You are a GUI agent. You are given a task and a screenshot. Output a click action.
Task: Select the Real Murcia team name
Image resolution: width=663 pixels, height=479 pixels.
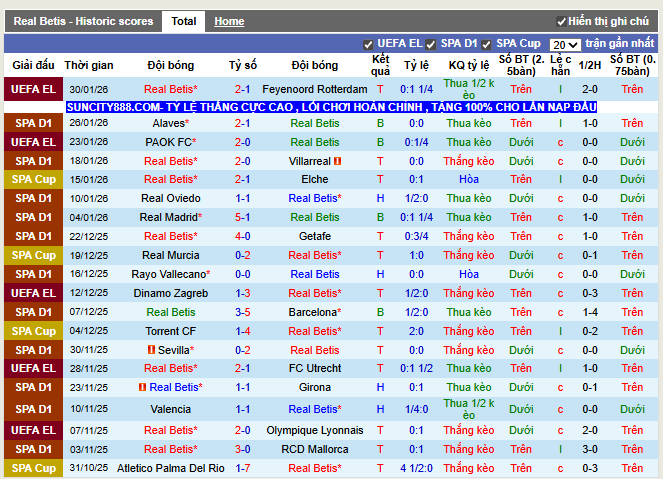[x=170, y=255]
